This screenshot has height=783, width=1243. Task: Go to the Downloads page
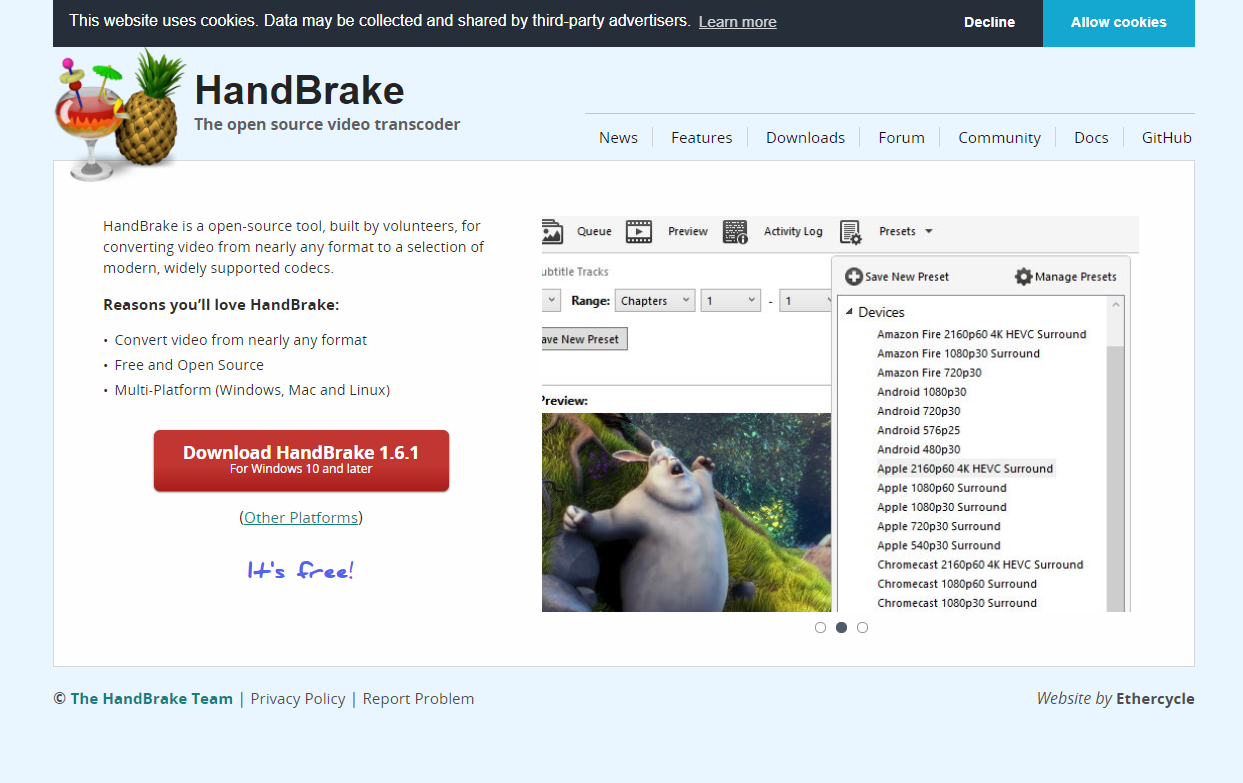pyautogui.click(x=805, y=138)
